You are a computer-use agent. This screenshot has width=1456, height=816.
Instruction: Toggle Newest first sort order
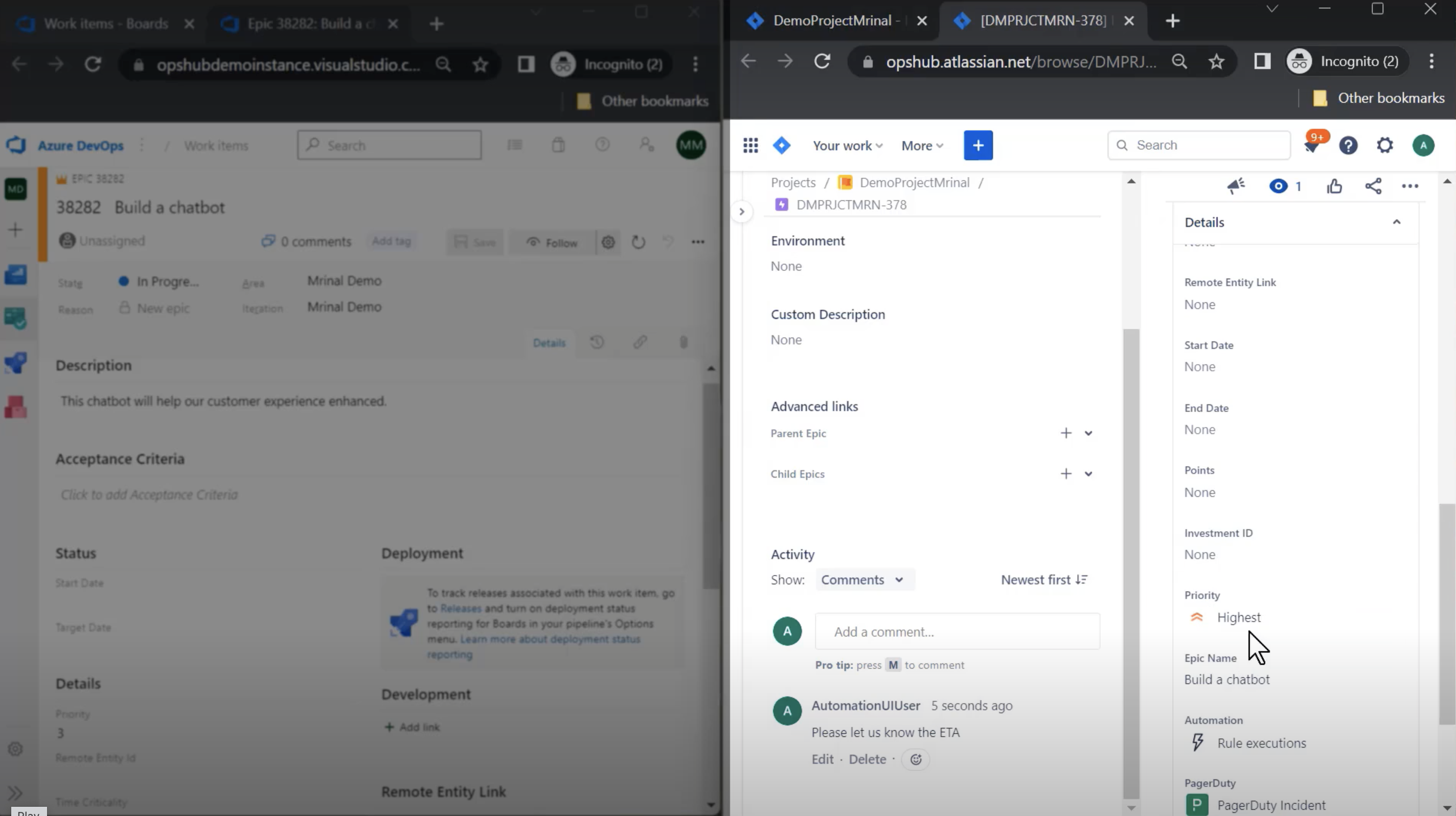(x=1044, y=580)
